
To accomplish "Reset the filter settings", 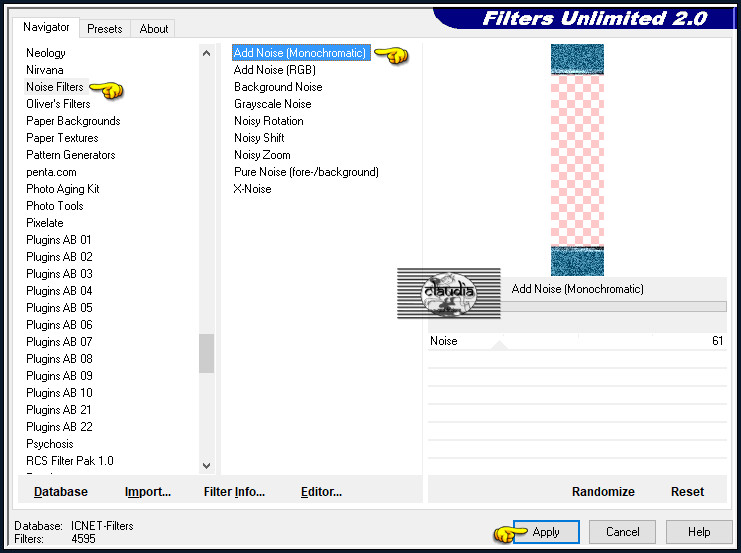I will (x=688, y=492).
